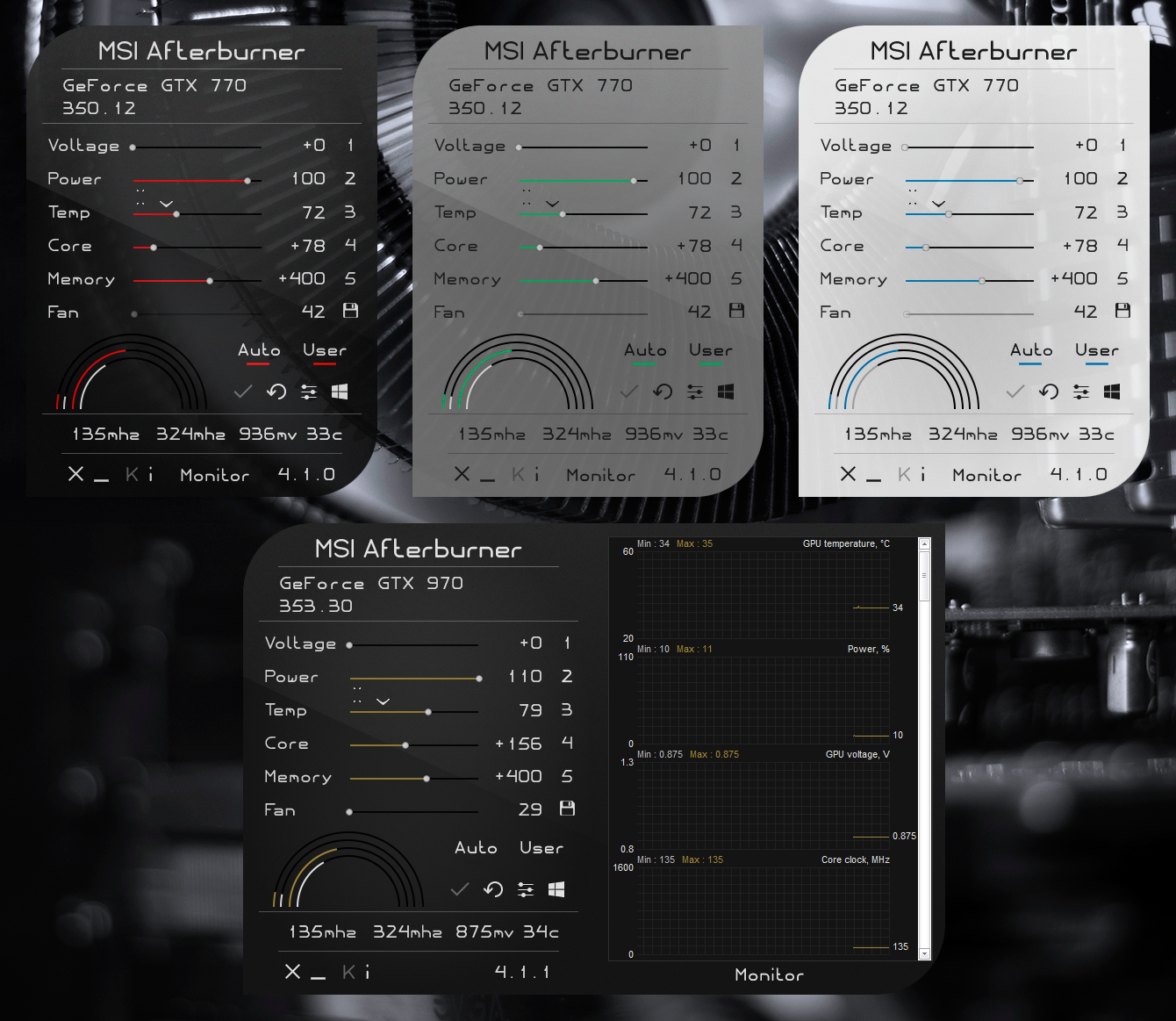Windows startup icon in GTX 970 window
Viewport: 1176px width, 1021px height.
556,889
